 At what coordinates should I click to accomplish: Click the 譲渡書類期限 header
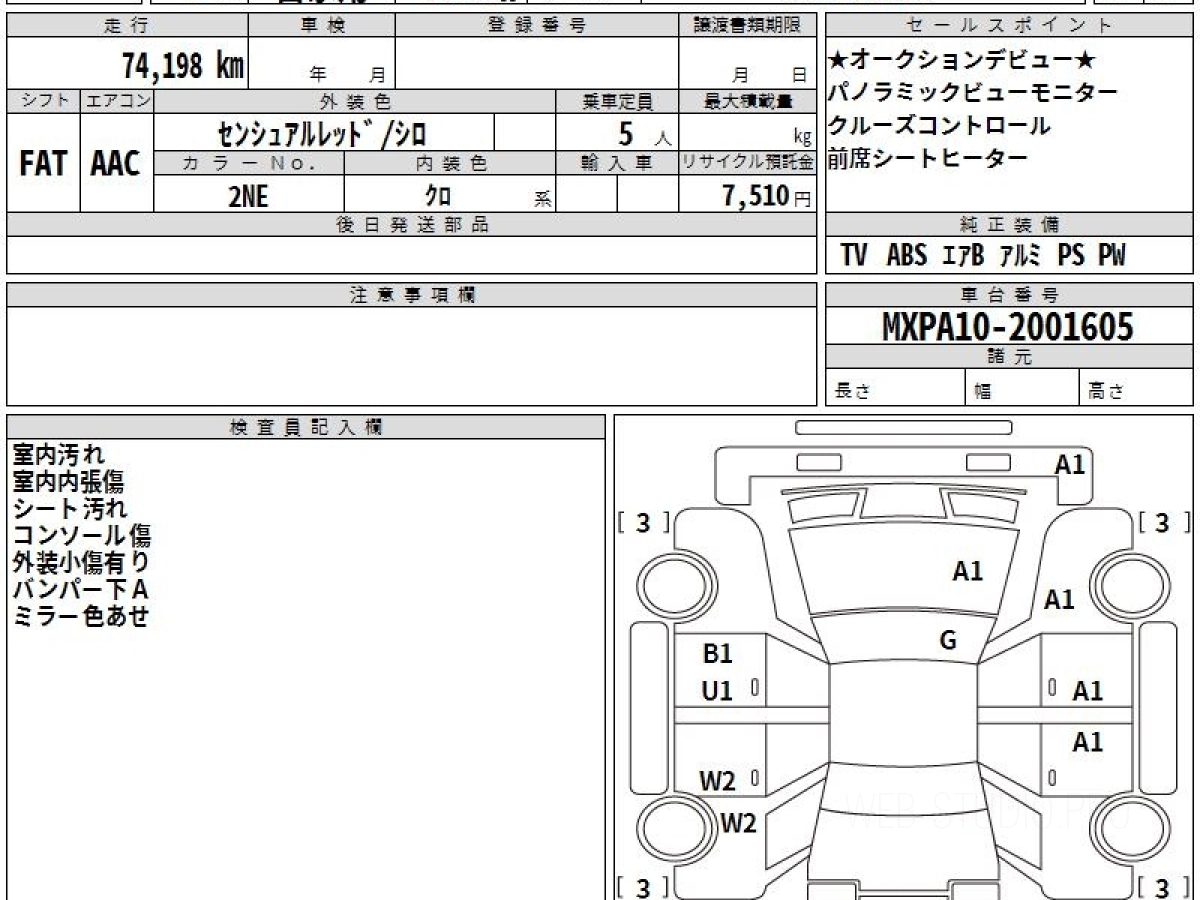[748, 26]
